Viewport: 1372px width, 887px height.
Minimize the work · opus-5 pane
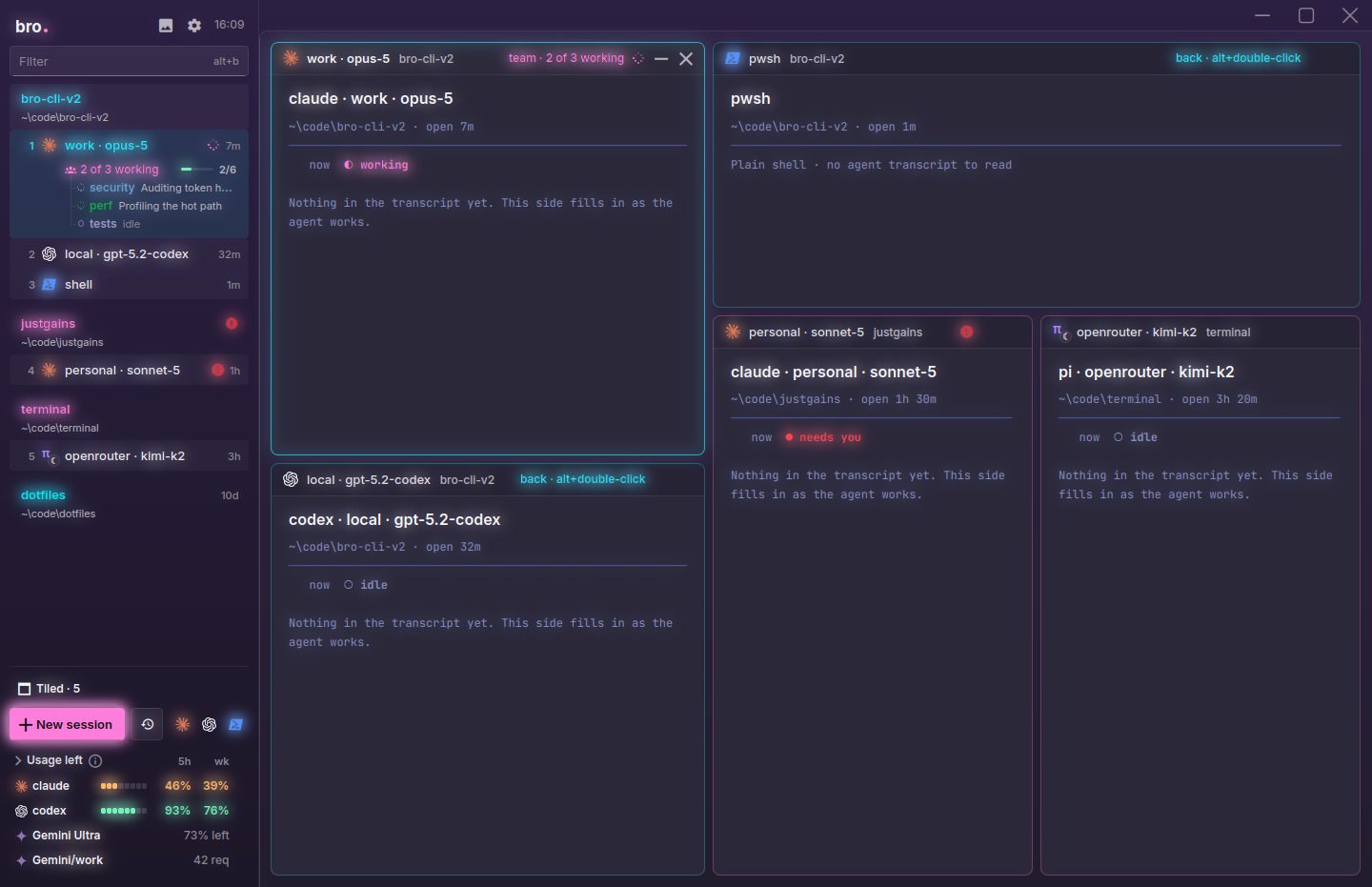661,59
